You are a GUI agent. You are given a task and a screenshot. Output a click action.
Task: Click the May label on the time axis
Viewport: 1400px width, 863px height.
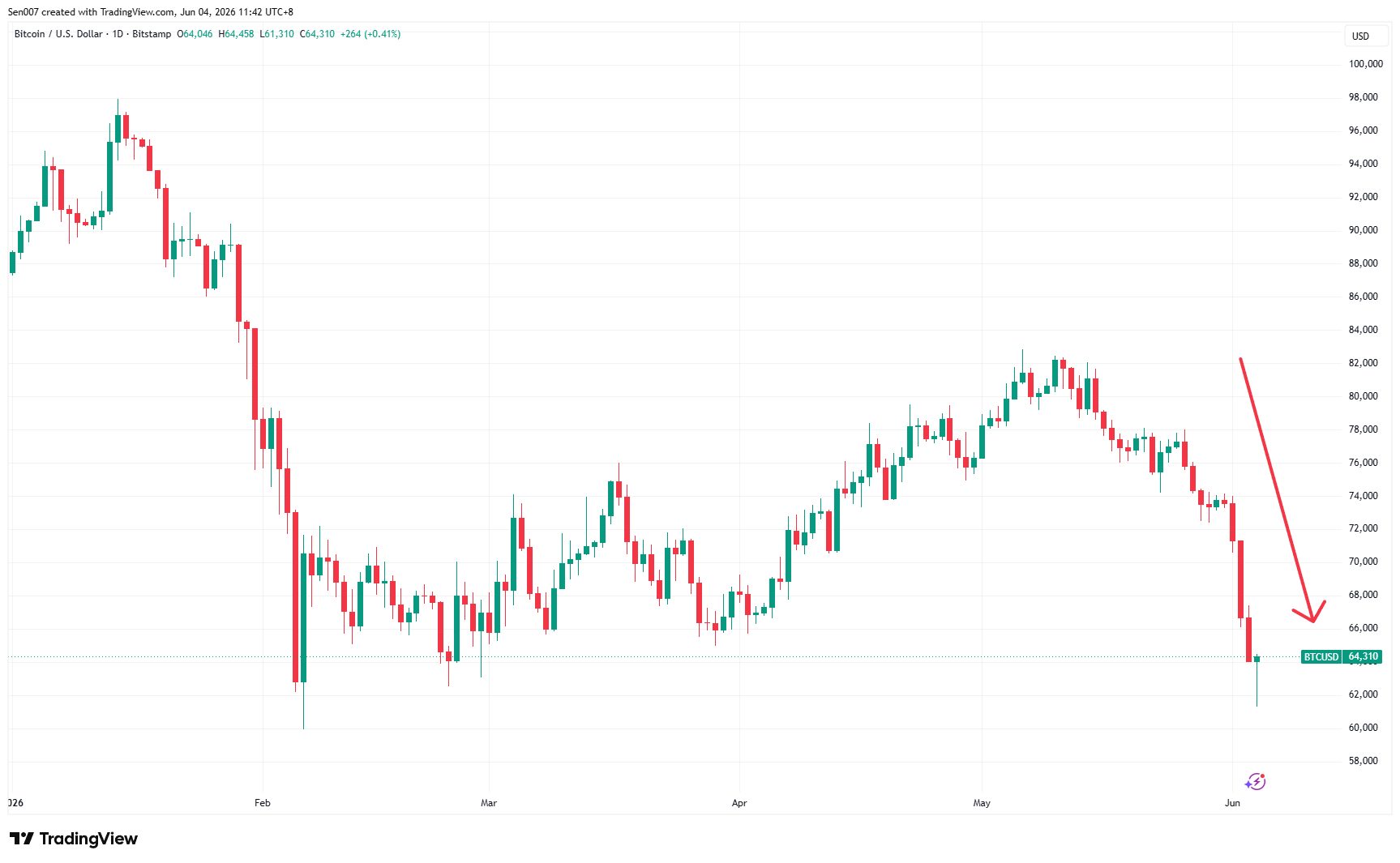[x=982, y=803]
